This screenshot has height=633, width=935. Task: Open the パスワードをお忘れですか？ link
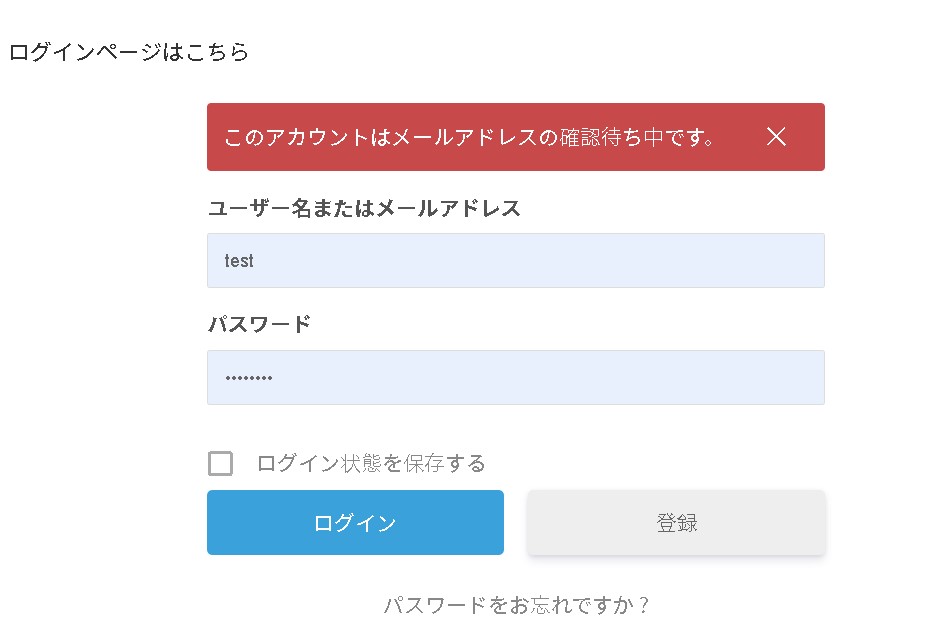518,605
